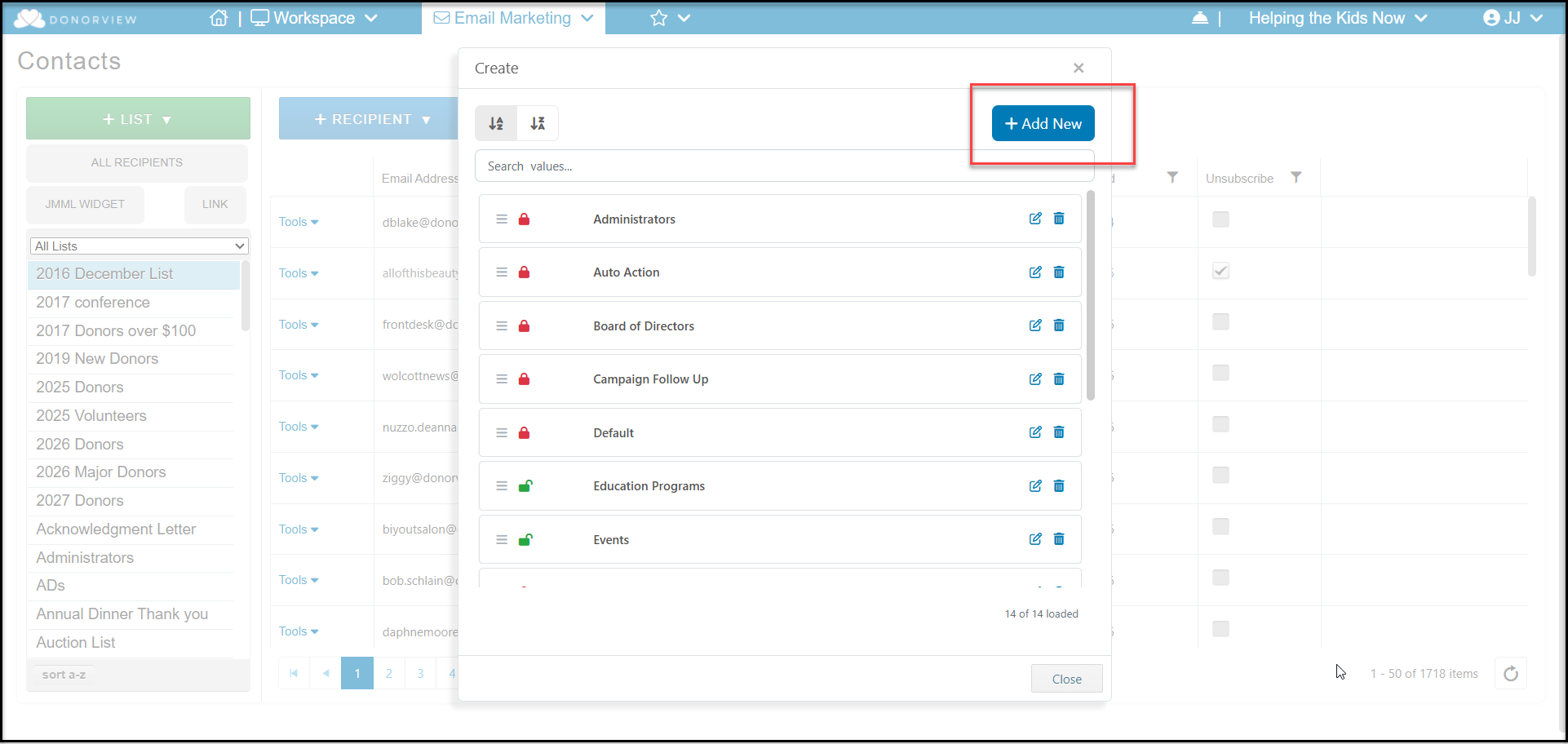
Task: Show ALL RECIPIENTS
Action: click(137, 162)
